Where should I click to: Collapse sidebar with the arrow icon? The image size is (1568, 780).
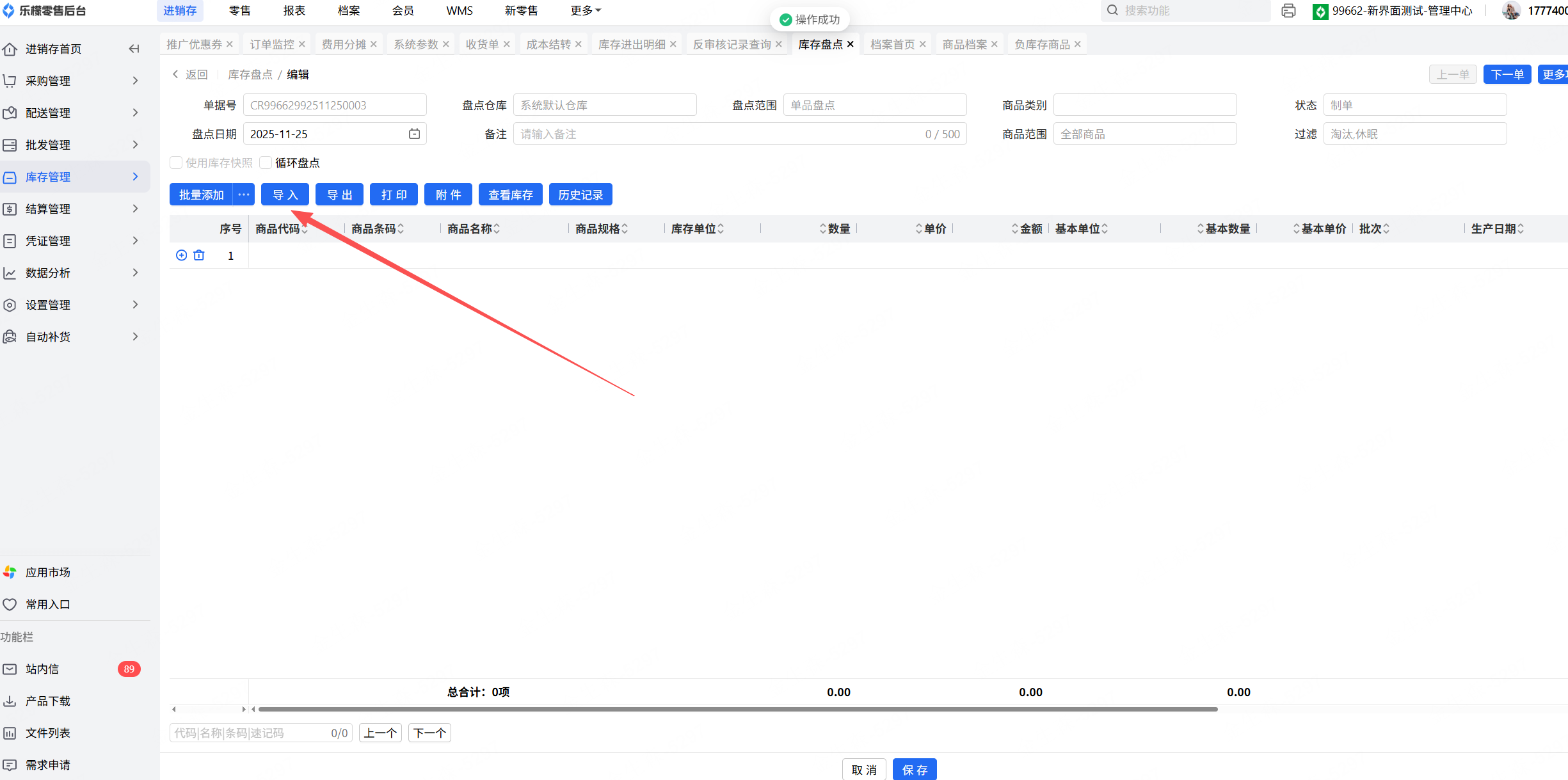tap(134, 49)
